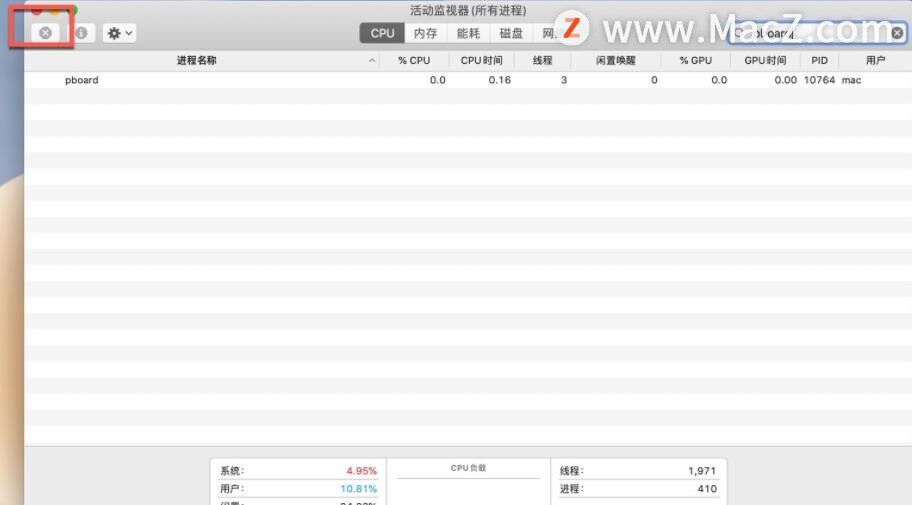Click the quit process (X) toolbar button

point(45,33)
